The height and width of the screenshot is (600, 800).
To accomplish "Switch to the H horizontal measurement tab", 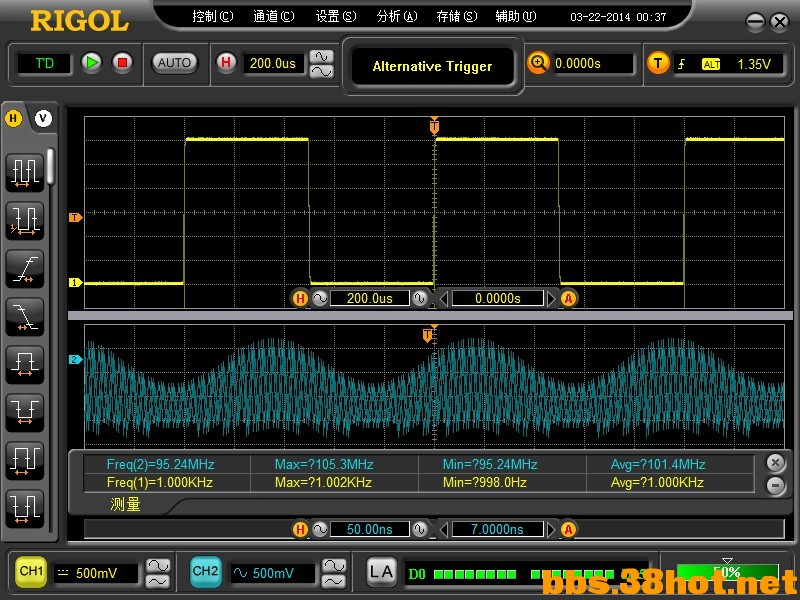I will click(13, 119).
